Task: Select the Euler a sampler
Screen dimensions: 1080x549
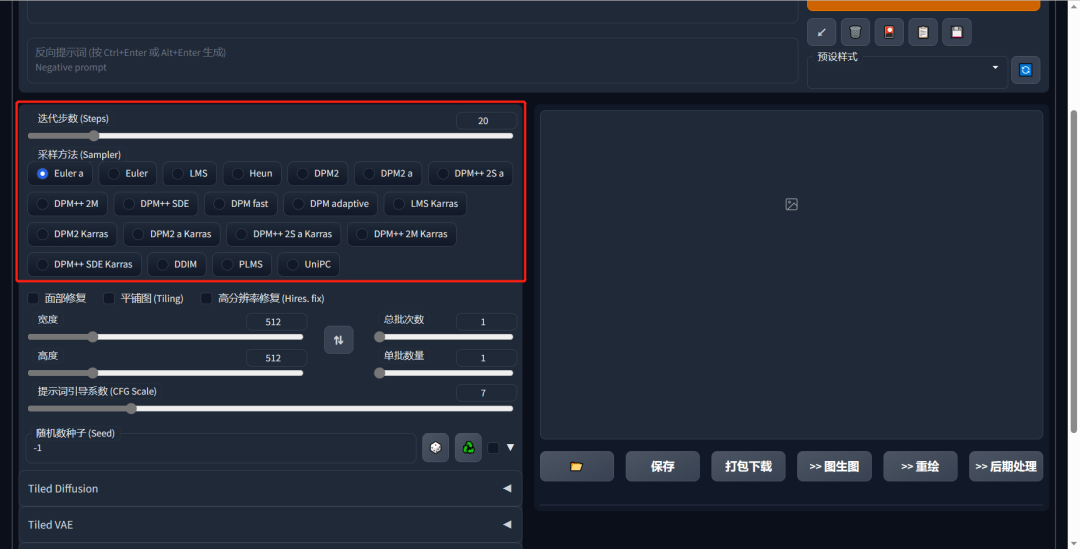Action: pos(60,173)
